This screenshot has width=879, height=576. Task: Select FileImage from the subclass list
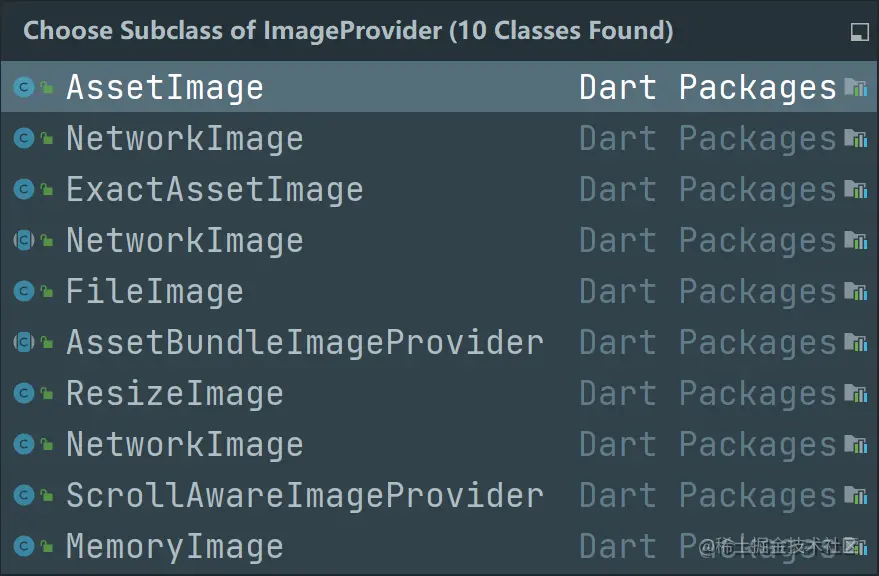click(154, 291)
